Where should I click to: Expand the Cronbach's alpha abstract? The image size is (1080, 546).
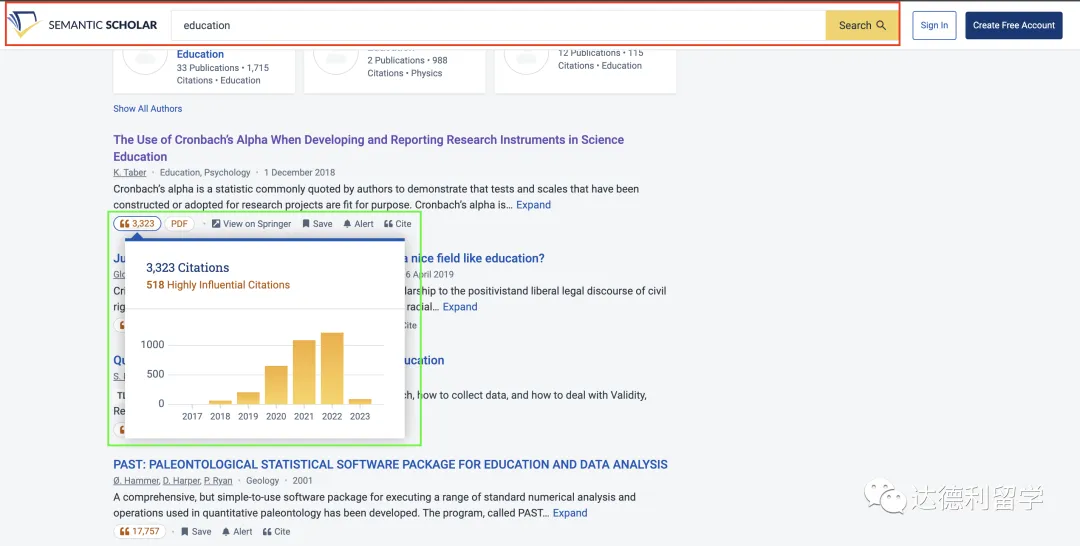point(533,205)
